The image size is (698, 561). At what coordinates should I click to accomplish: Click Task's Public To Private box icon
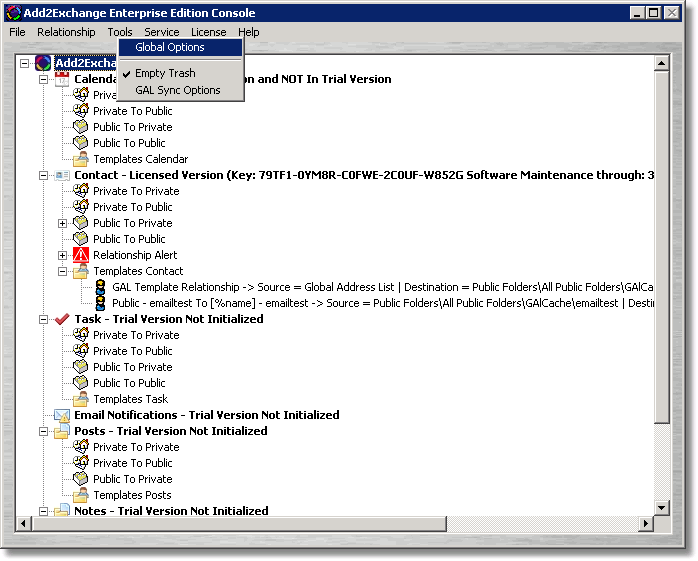click(x=81, y=366)
